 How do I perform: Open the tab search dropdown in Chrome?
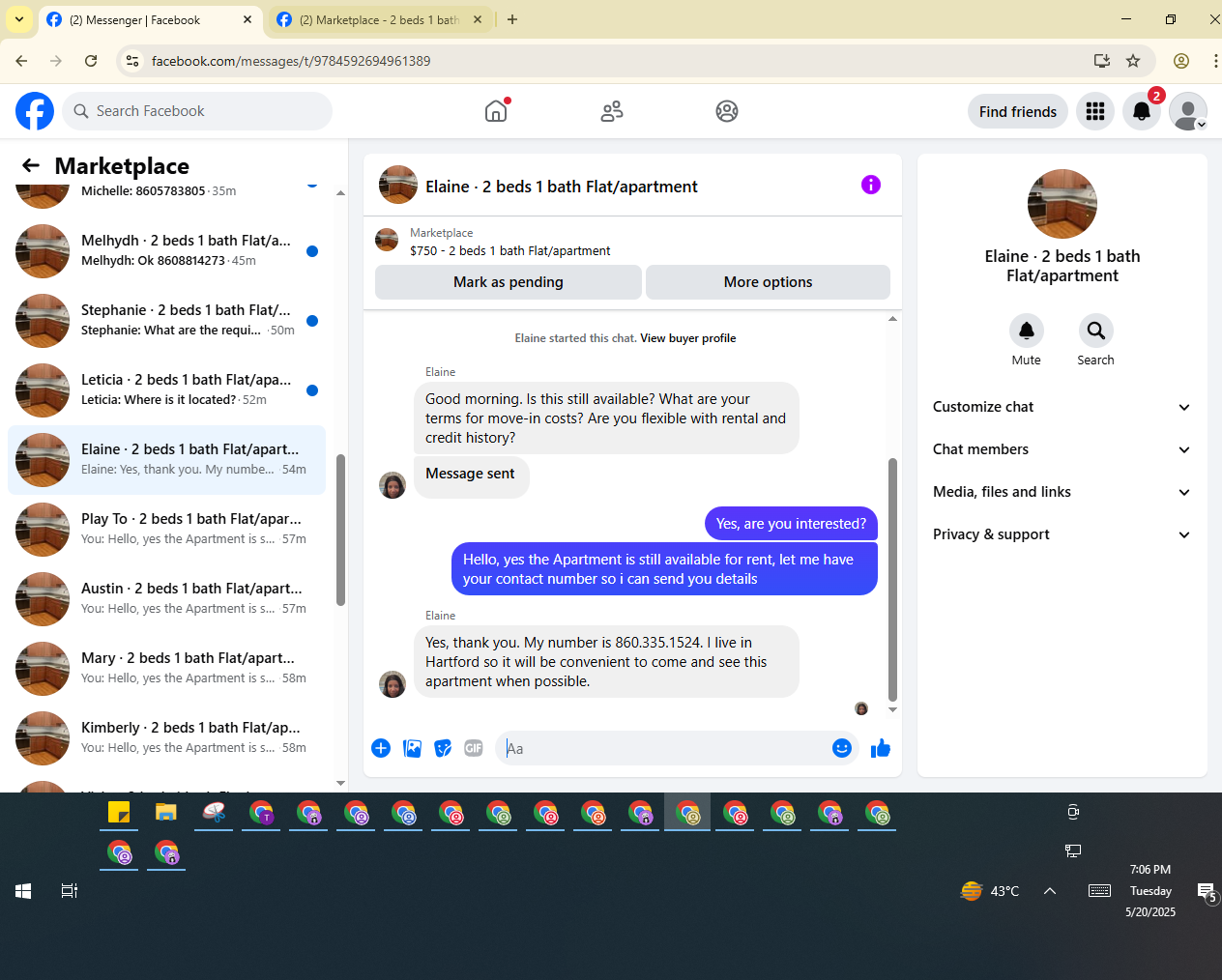19,19
